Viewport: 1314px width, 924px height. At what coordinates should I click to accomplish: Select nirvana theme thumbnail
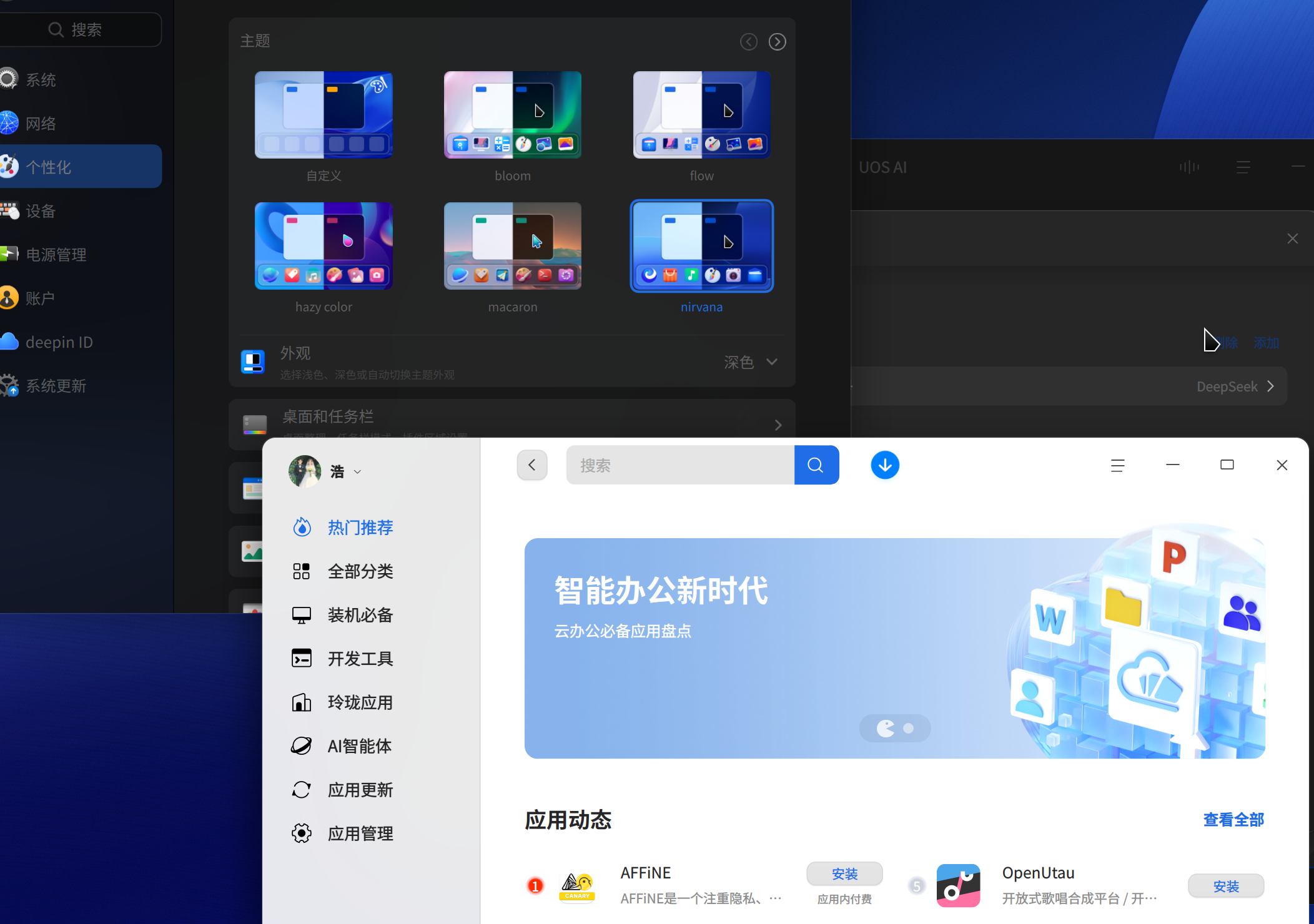click(701, 246)
